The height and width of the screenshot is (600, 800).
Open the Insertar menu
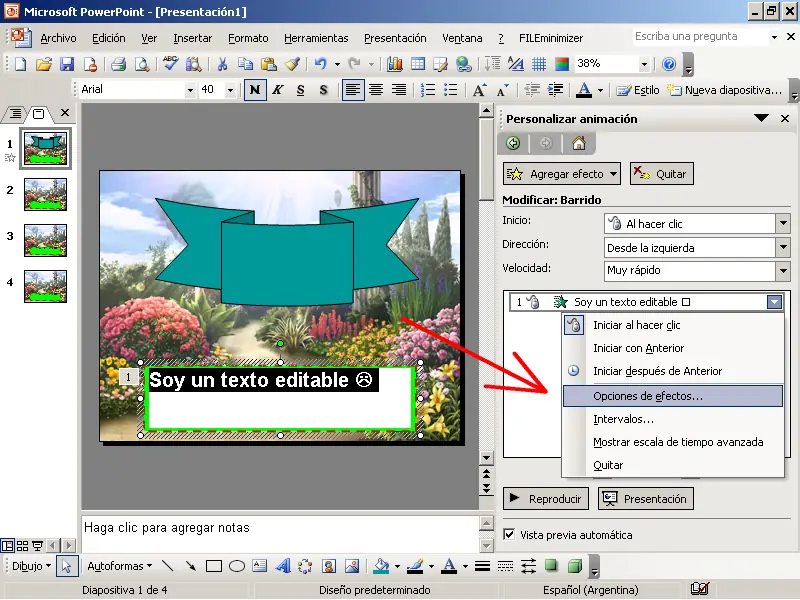tap(192, 38)
